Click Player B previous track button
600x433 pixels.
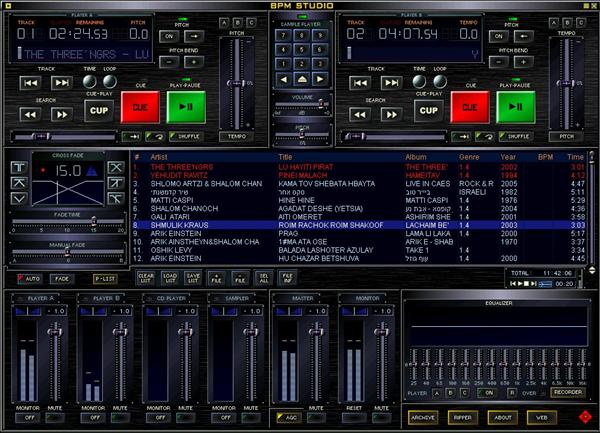pos(360,83)
